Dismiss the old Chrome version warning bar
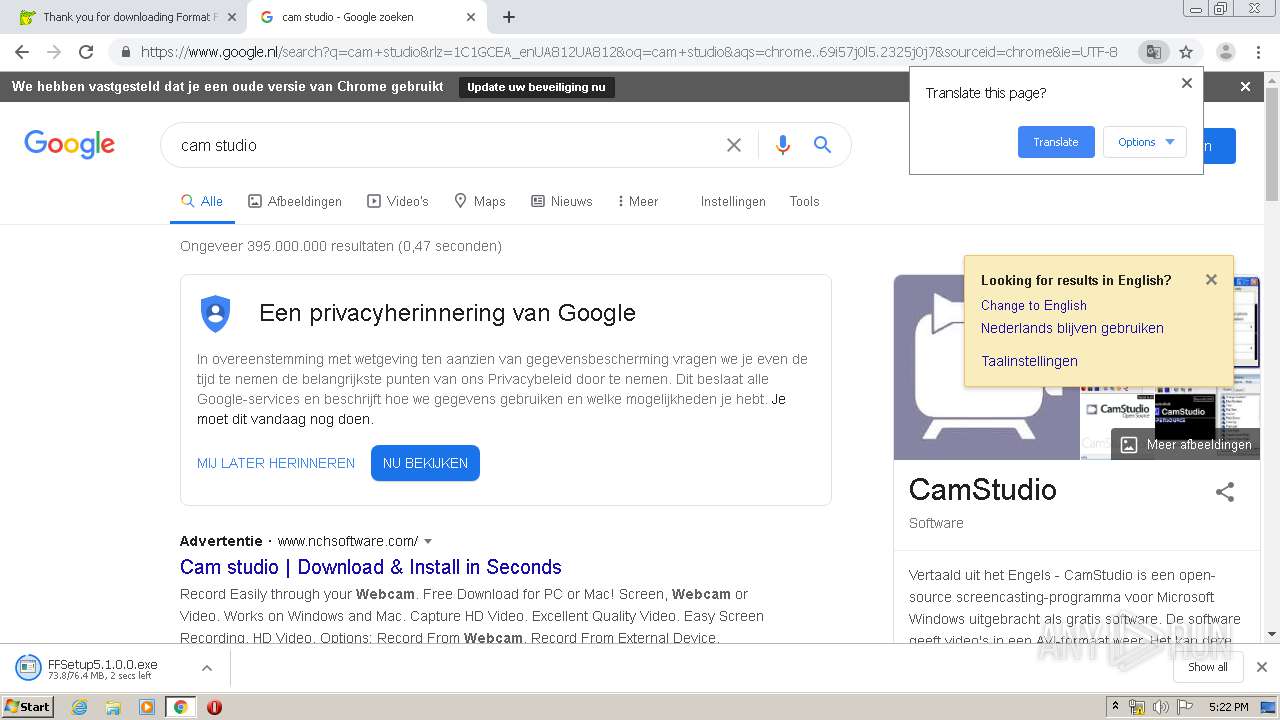 click(x=1245, y=87)
